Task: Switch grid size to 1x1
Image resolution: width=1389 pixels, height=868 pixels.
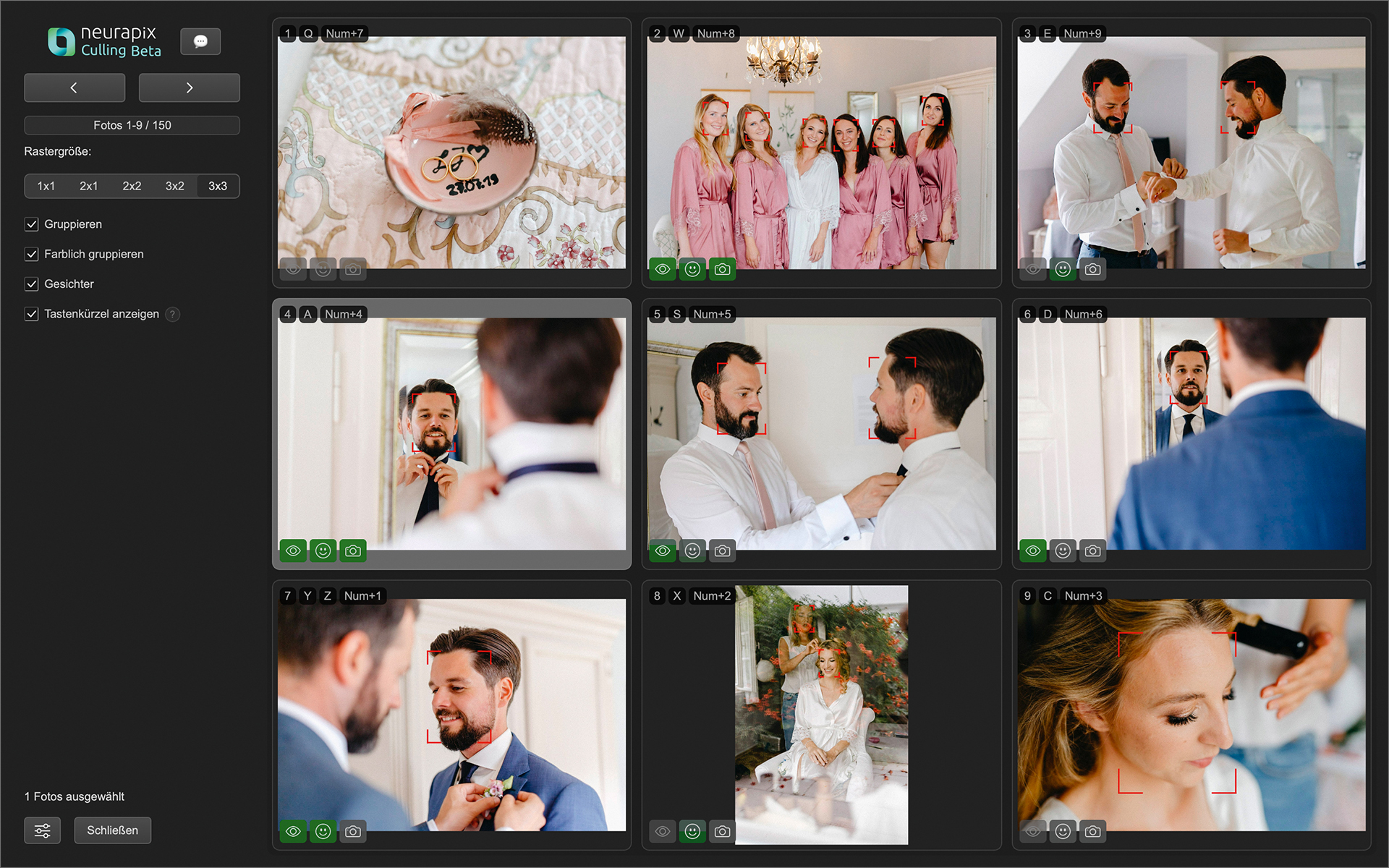Action: tap(46, 186)
